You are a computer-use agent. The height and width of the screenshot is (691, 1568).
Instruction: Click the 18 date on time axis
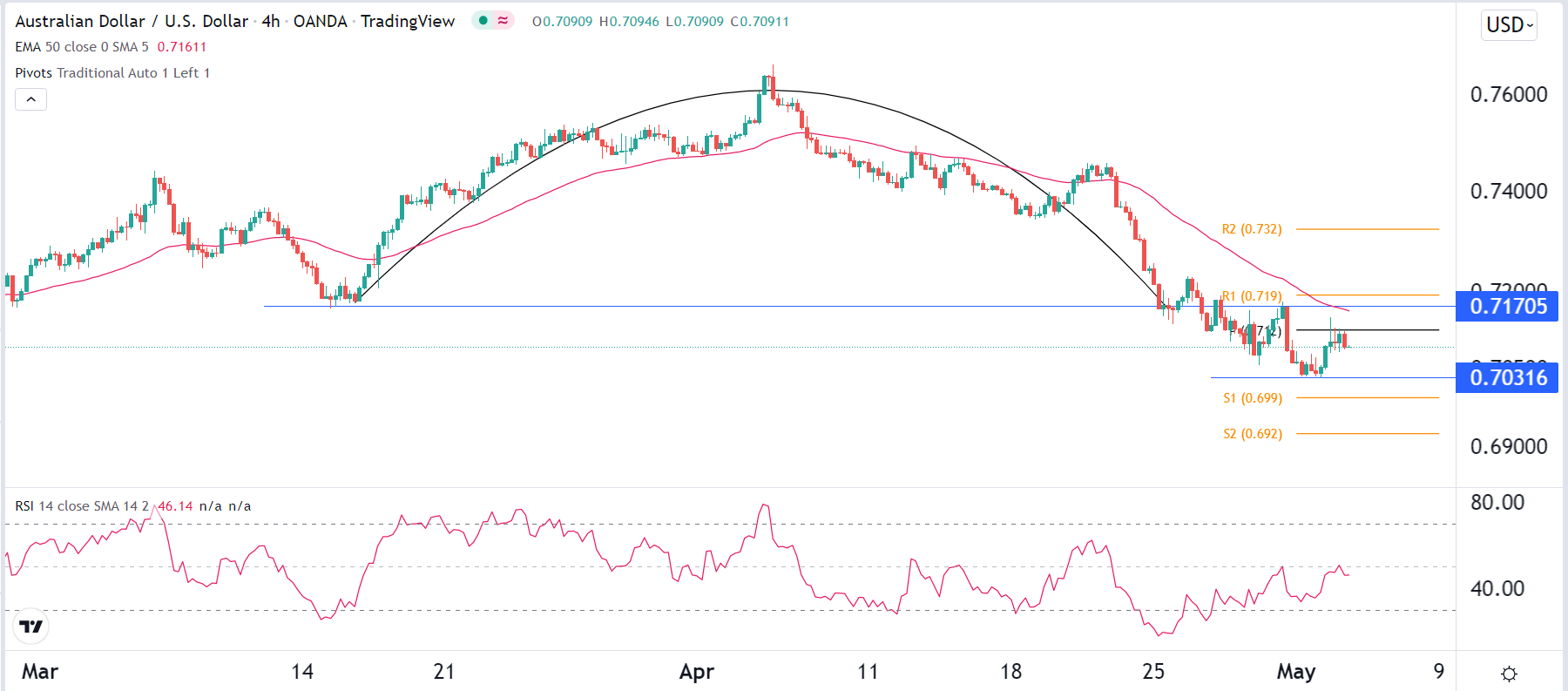1010,672
